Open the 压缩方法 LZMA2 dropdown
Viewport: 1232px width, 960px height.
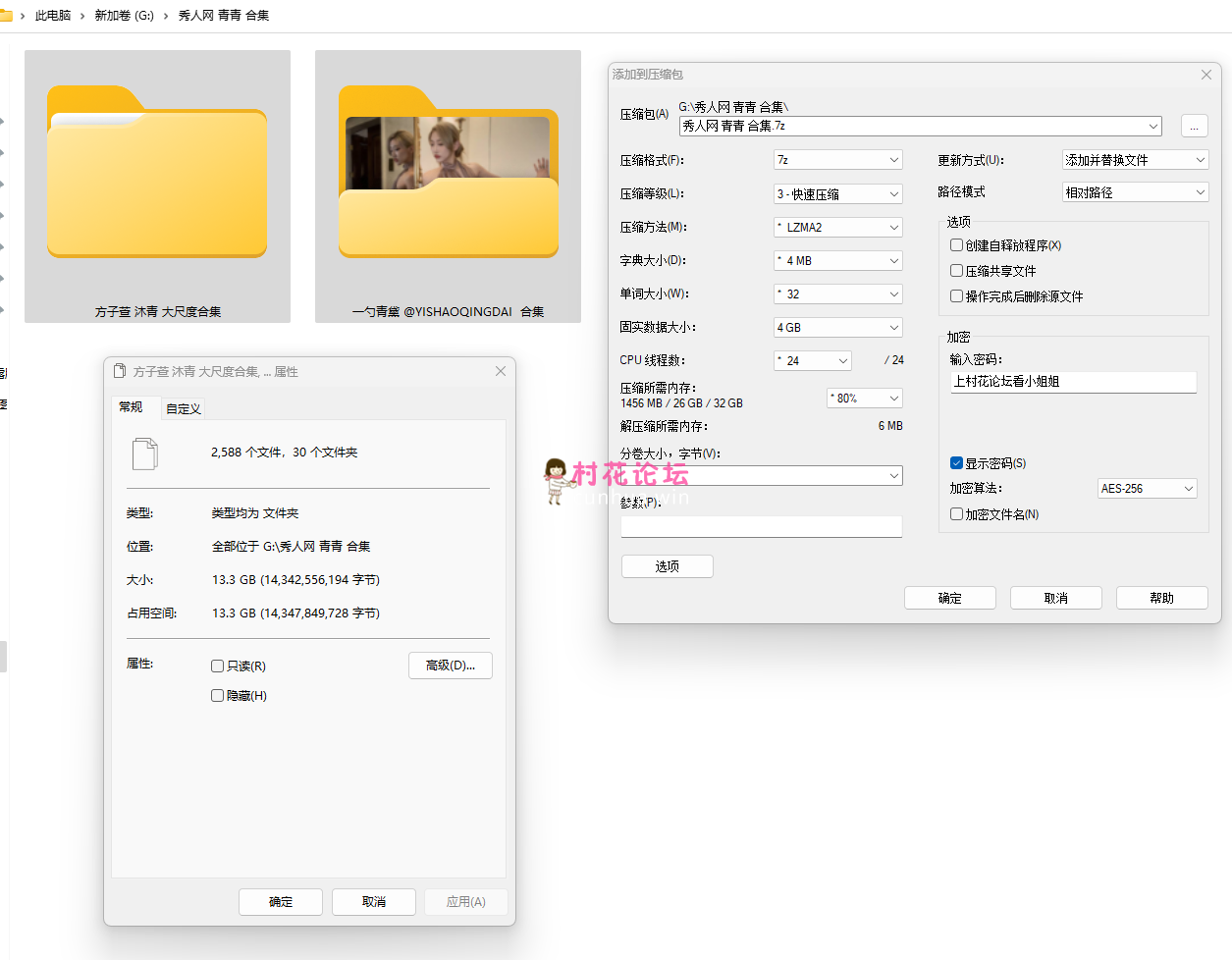[x=838, y=227]
